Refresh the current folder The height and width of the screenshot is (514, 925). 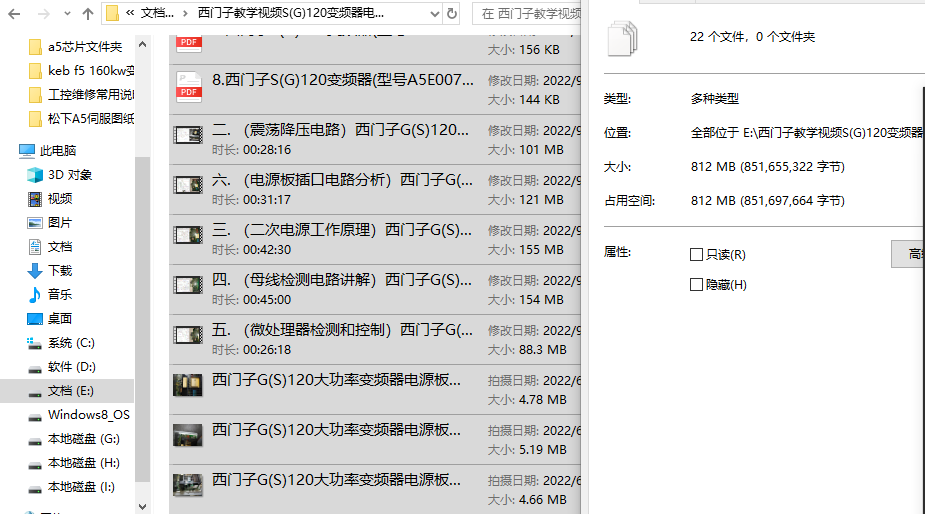(x=452, y=14)
